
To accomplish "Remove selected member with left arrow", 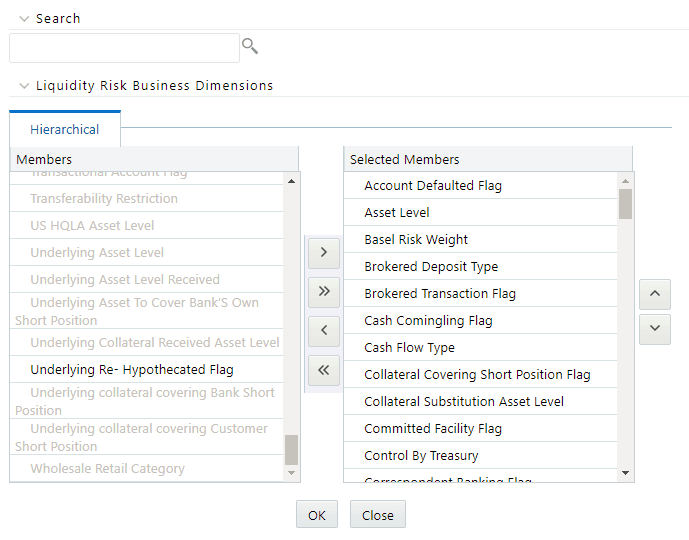I will (324, 330).
